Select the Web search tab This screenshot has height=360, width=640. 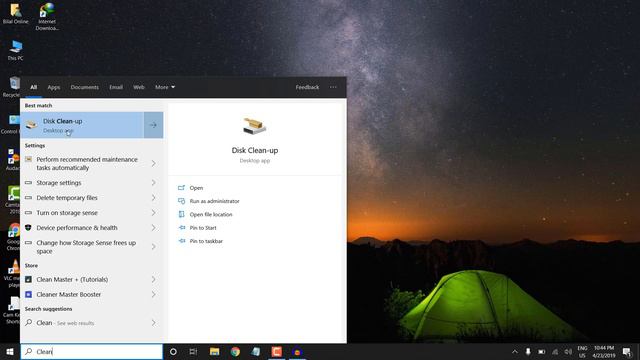(x=139, y=87)
